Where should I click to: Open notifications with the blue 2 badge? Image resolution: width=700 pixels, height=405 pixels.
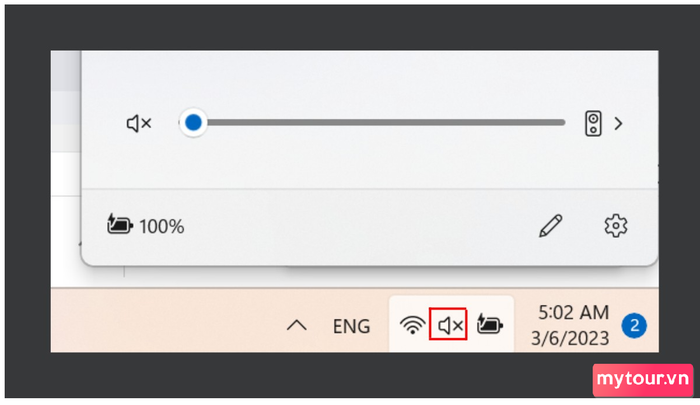click(x=634, y=325)
